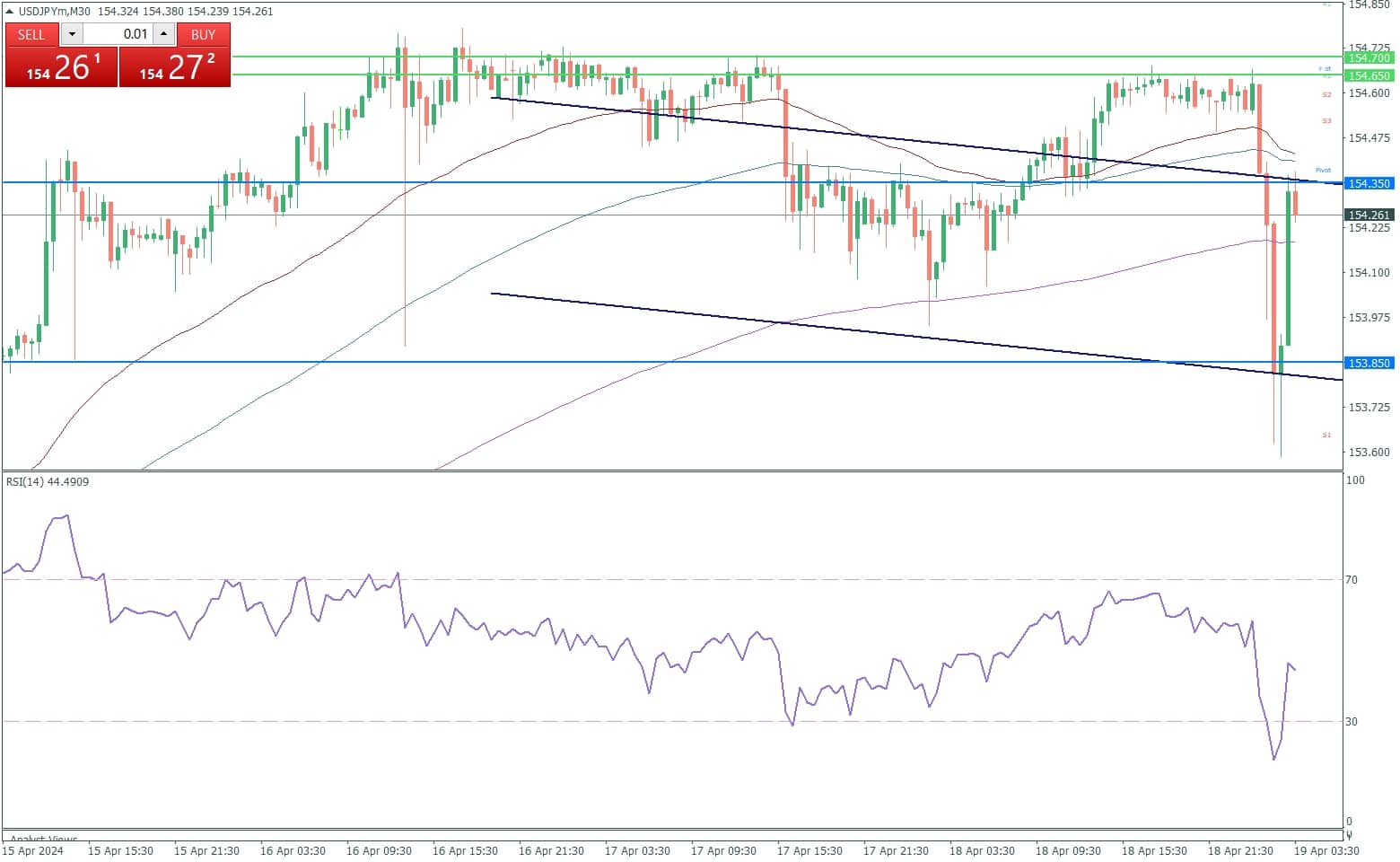Click the RSI 30 level label
The image size is (1400, 862).
[x=1352, y=722]
